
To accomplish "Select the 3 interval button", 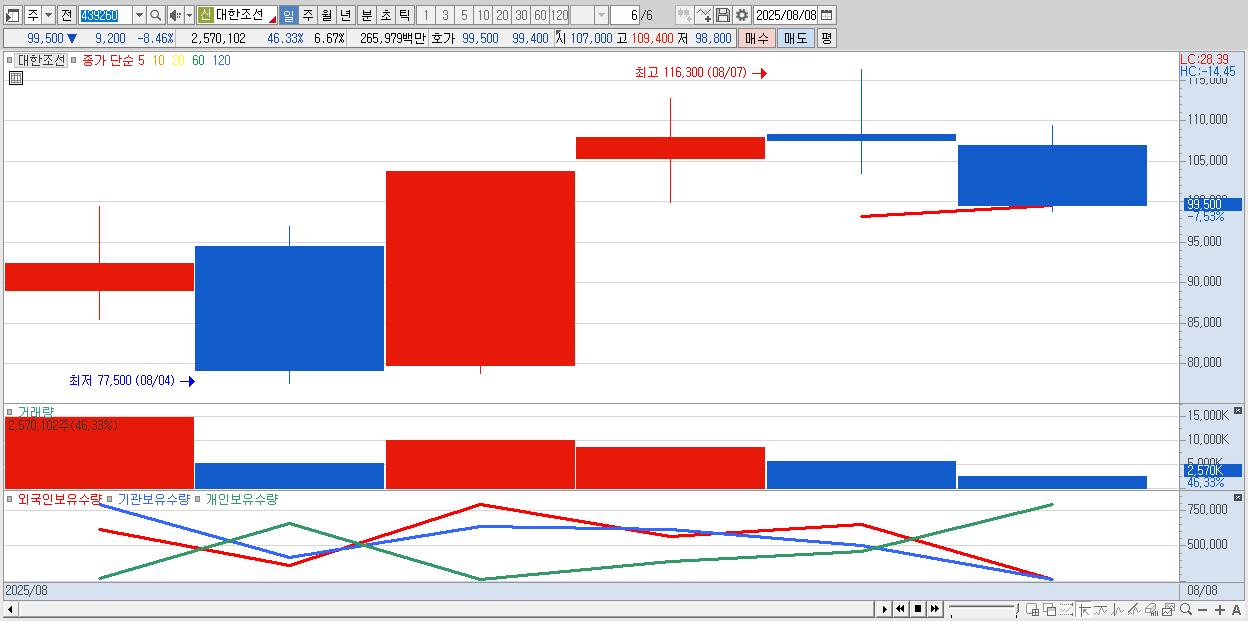I will (x=445, y=15).
